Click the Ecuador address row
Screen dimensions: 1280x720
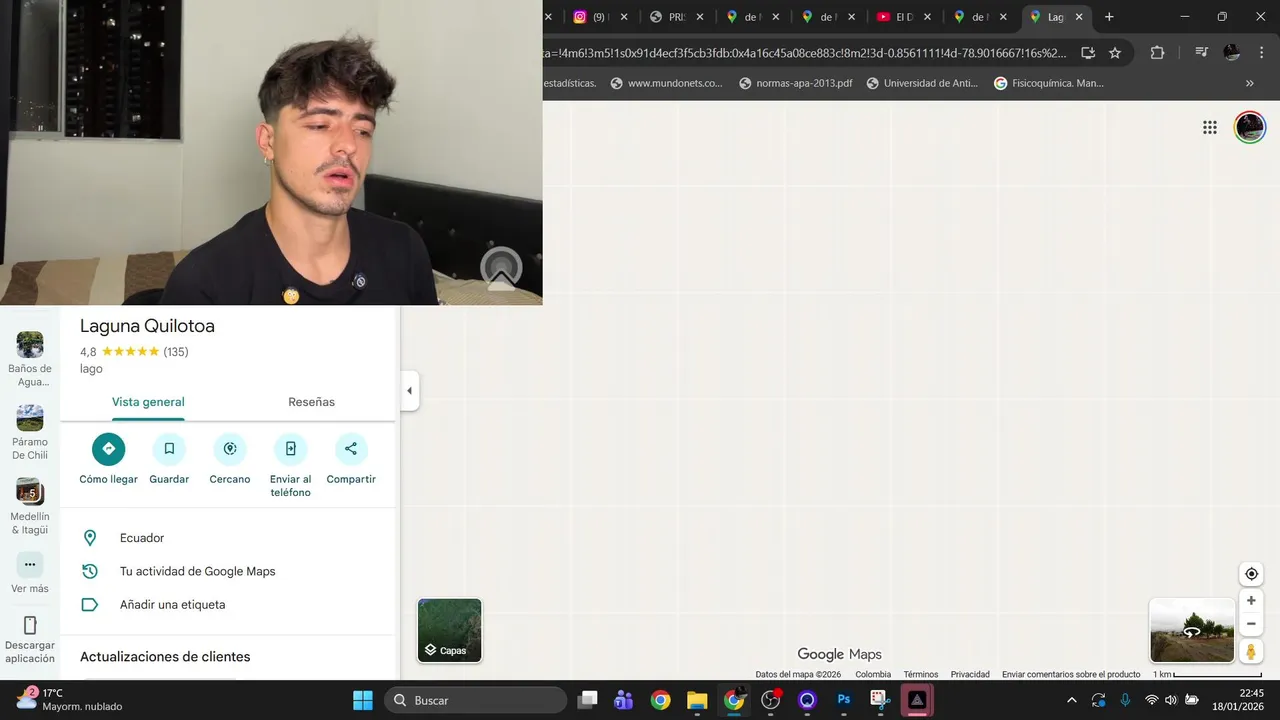pyautogui.click(x=228, y=538)
